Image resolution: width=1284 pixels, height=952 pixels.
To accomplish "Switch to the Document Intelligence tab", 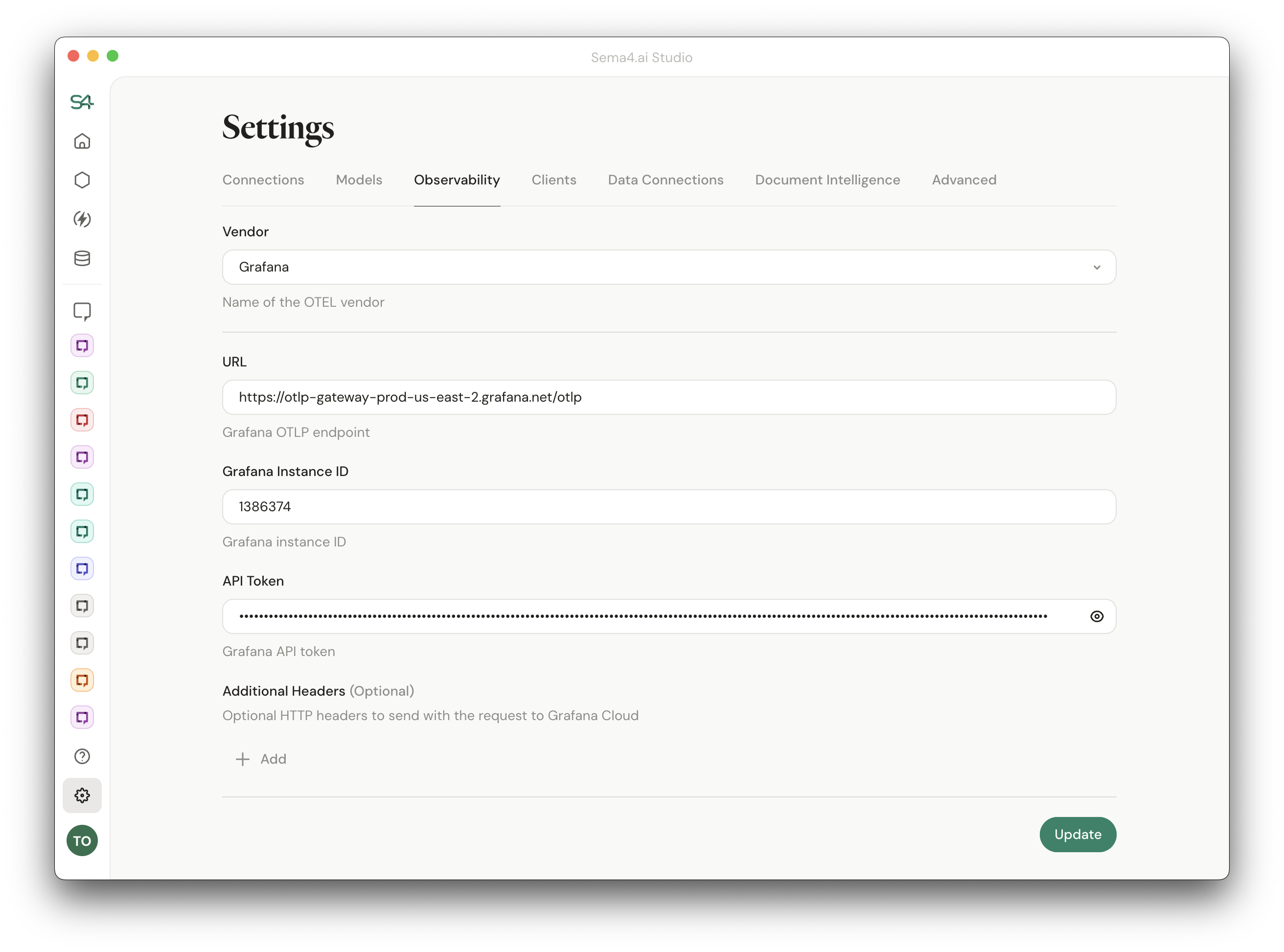I will tap(827, 180).
